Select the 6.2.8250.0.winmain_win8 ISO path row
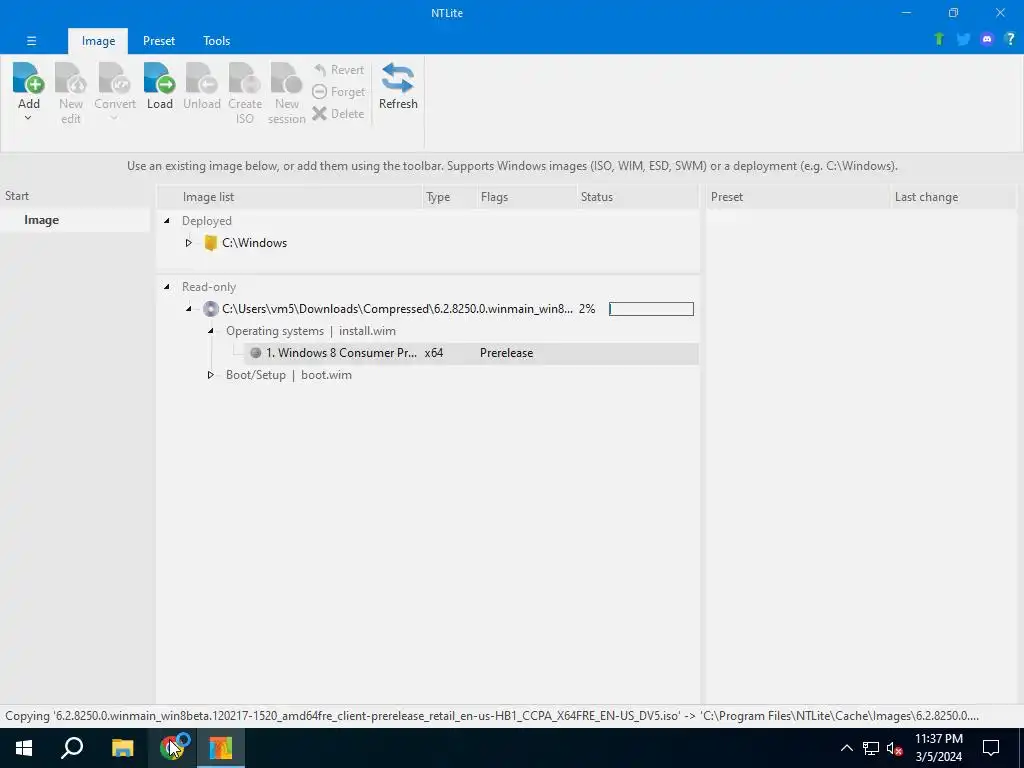Viewport: 1024px width, 768px height. point(397,309)
